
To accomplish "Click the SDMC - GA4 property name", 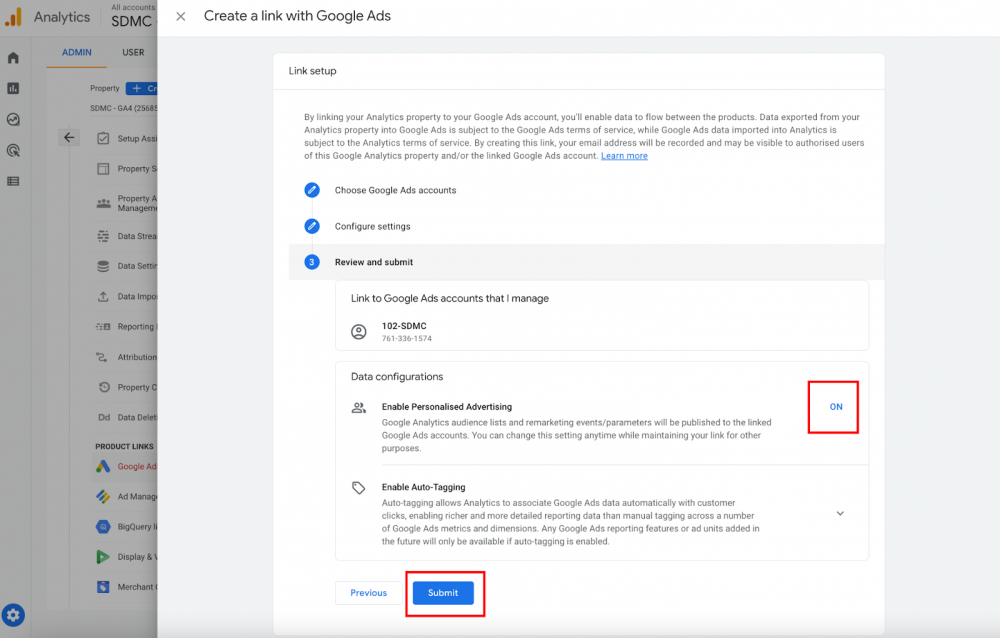I will point(124,108).
